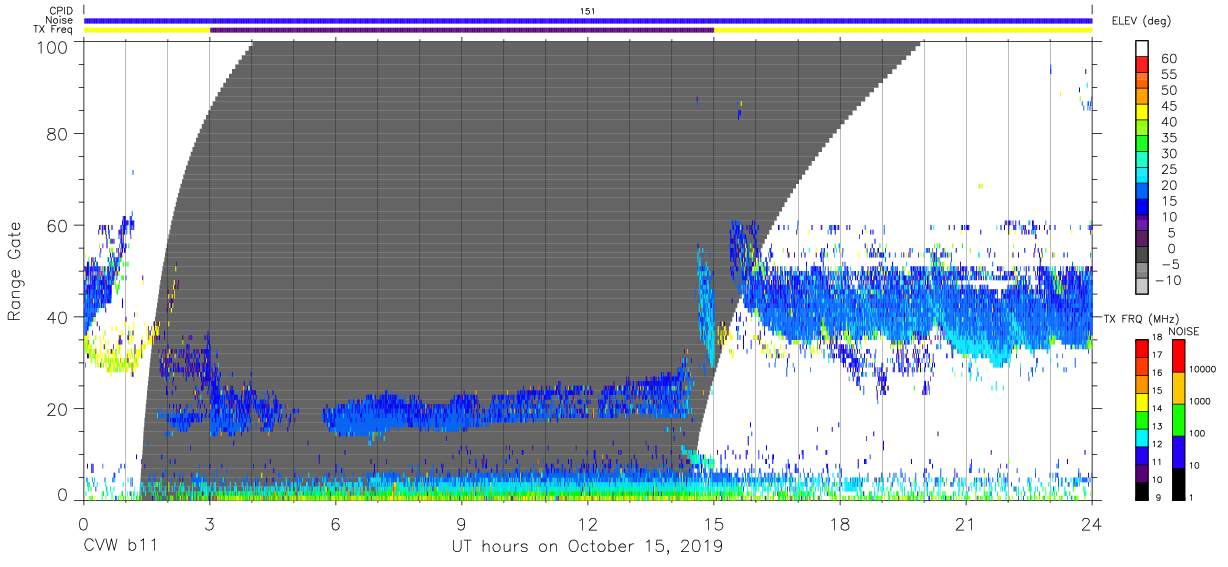Click the yellow TX Freq segment before hour 3

click(x=147, y=30)
